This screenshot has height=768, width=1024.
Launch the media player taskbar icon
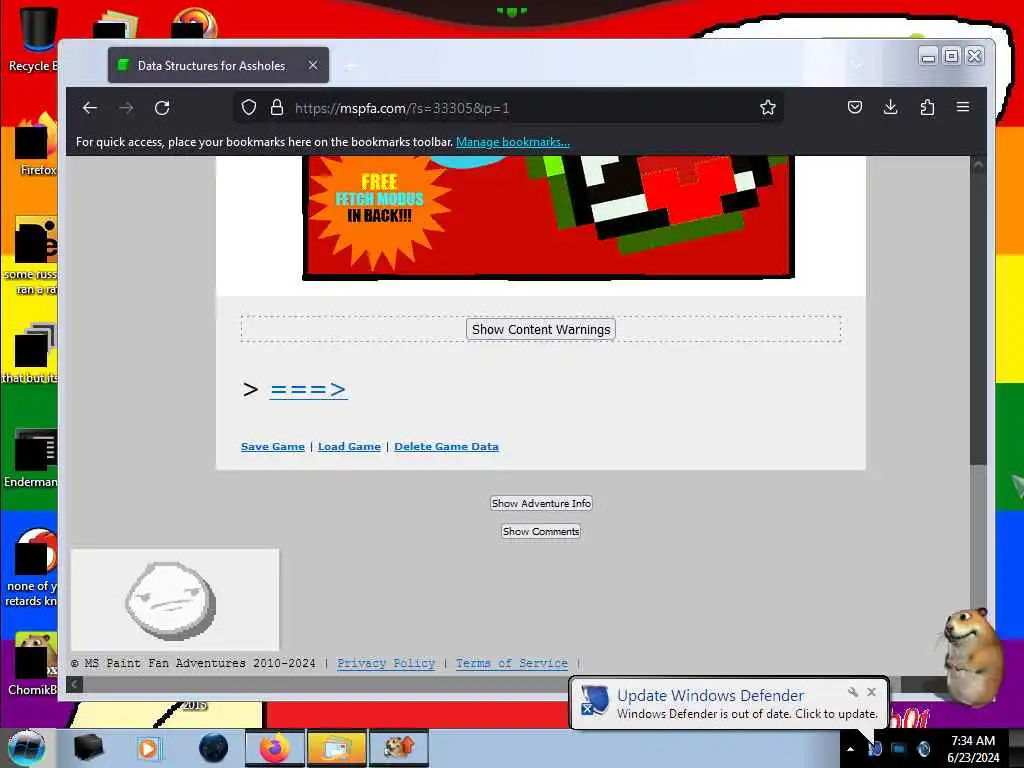click(x=149, y=748)
